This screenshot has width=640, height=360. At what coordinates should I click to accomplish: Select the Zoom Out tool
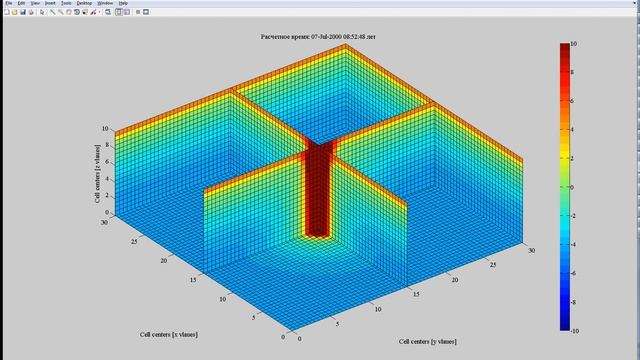tap(61, 12)
